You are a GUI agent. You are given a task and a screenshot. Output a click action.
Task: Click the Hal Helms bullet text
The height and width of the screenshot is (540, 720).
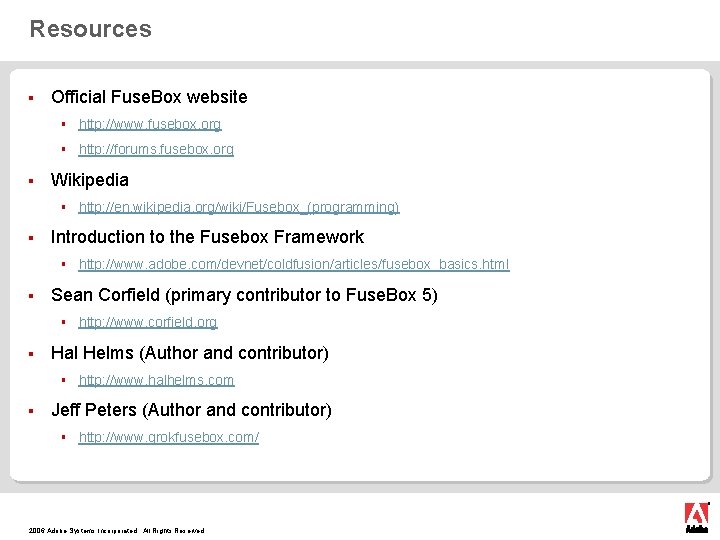point(190,353)
